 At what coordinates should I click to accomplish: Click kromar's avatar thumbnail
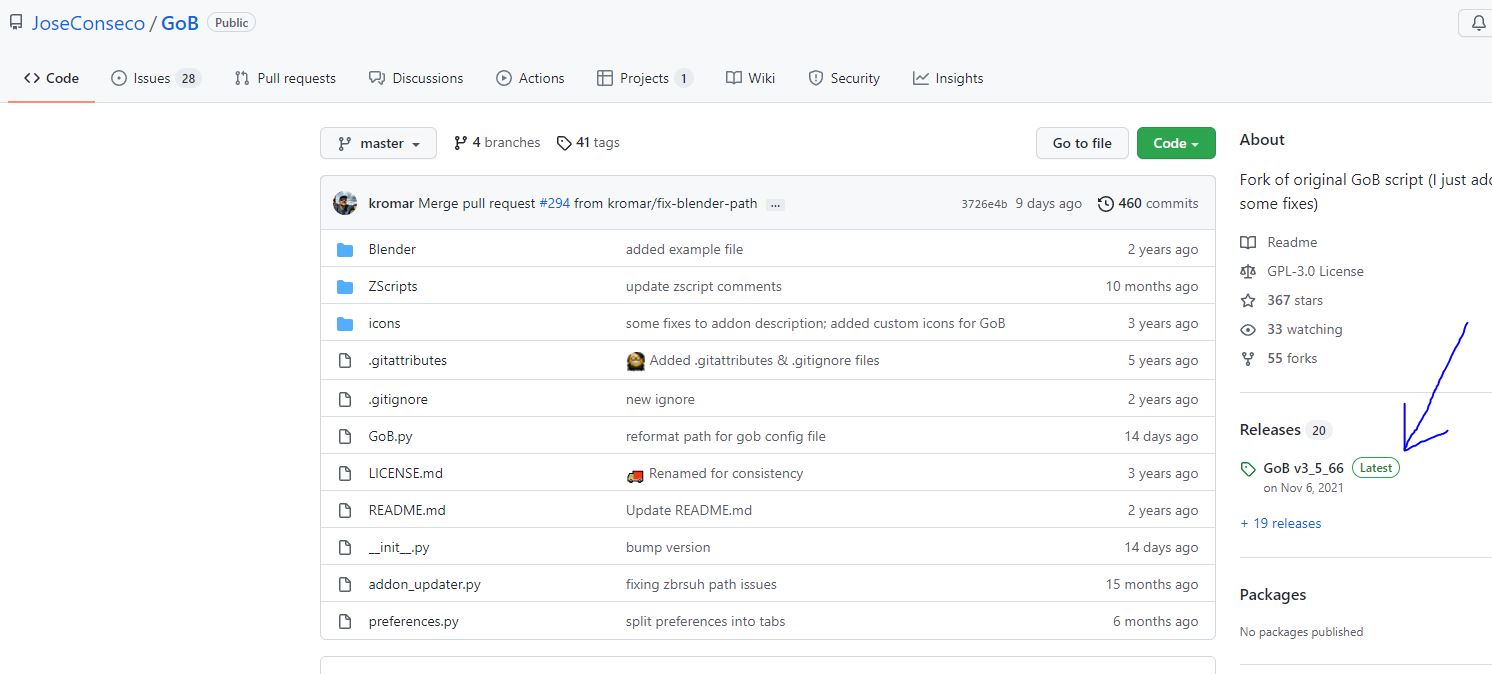point(344,203)
